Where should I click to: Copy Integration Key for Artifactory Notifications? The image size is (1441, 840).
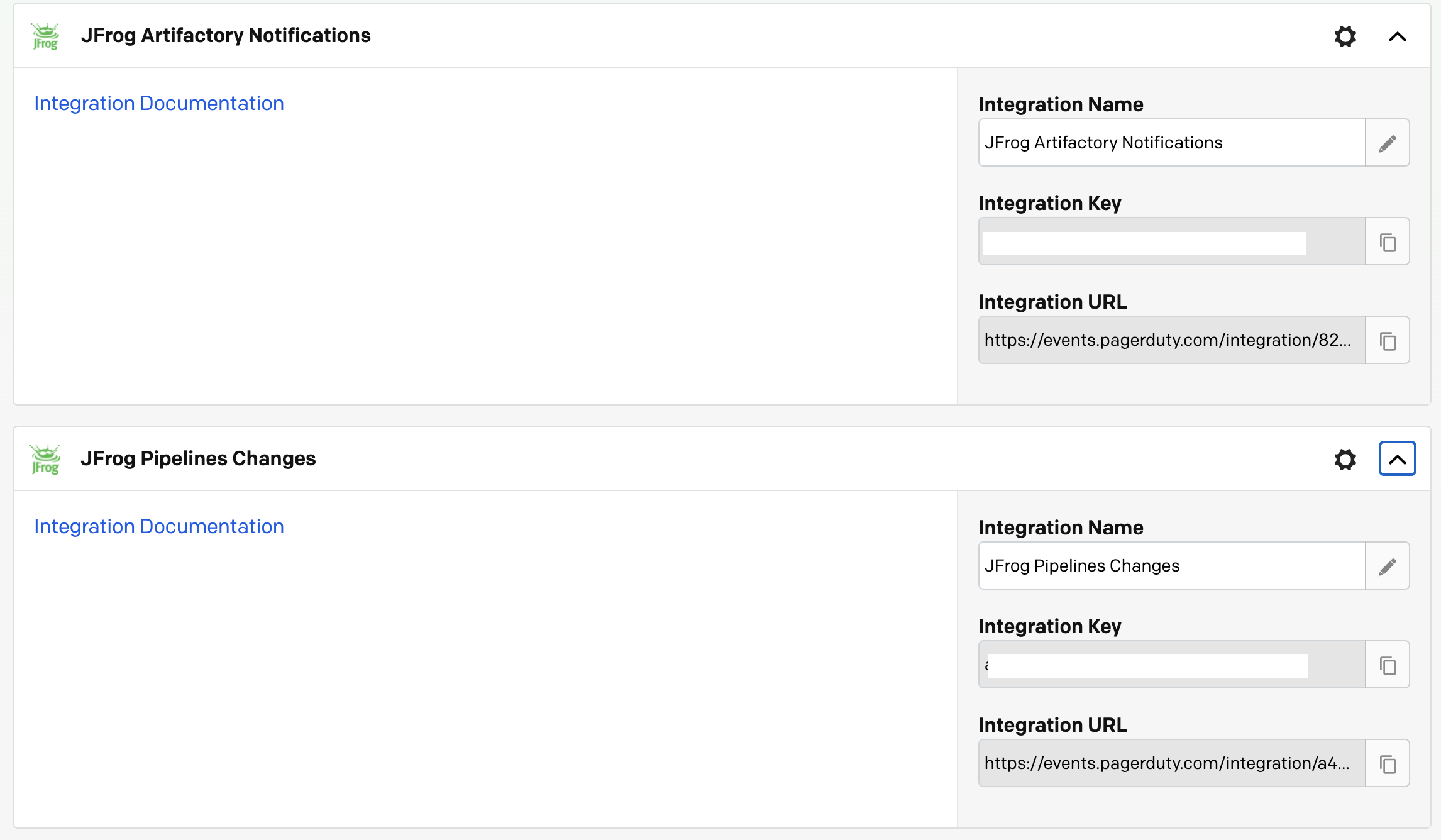tap(1388, 241)
